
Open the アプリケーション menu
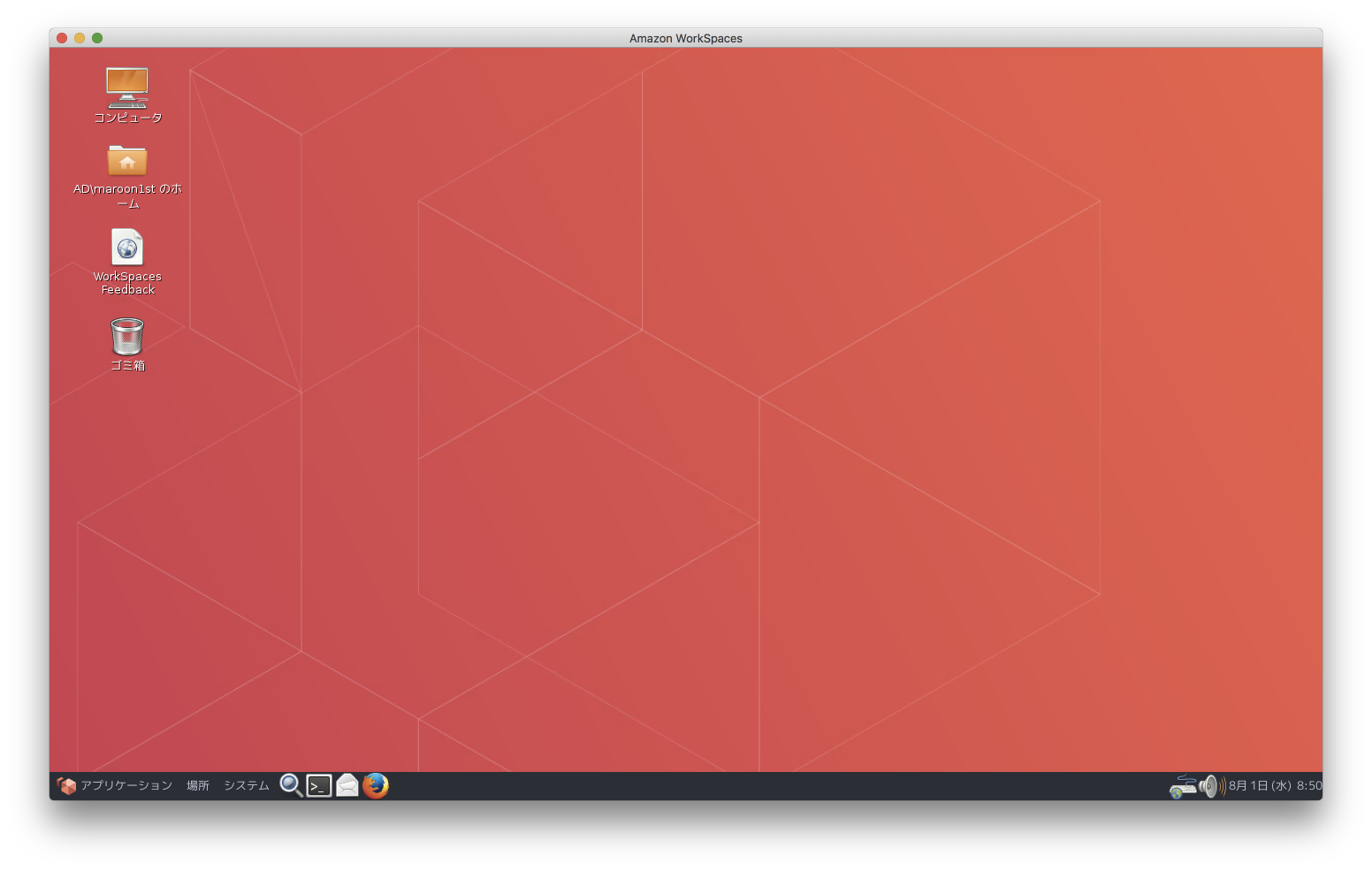(x=126, y=785)
